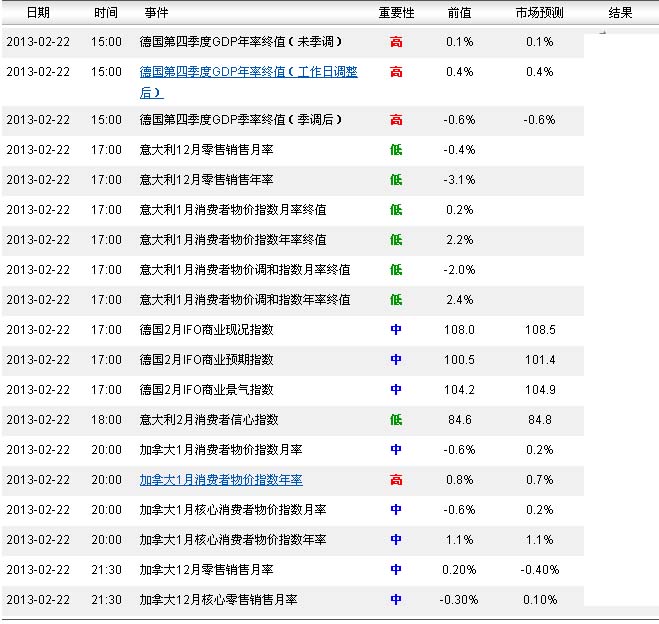
Task: Click the 日期 column header
Action: [38, 13]
